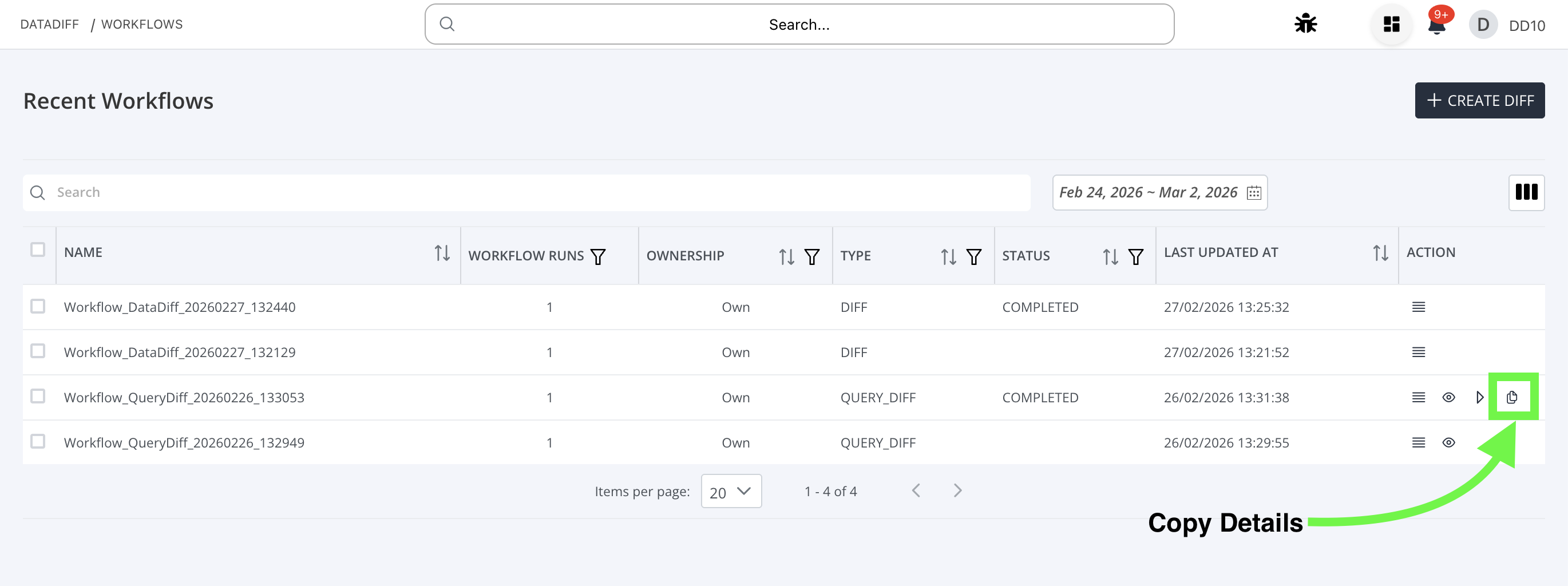The height and width of the screenshot is (586, 1568).
Task: Open the TYPE column filter funnel
Action: pos(975,256)
